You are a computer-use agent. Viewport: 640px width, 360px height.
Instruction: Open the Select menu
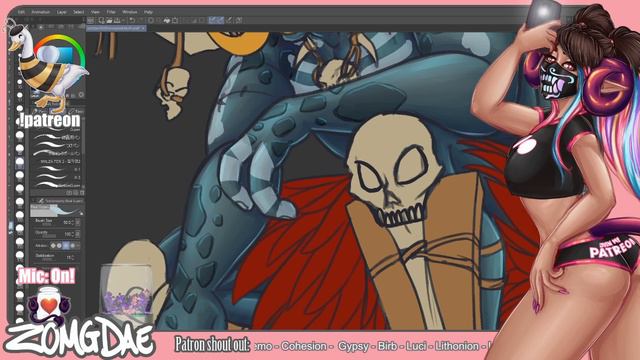[x=78, y=12]
